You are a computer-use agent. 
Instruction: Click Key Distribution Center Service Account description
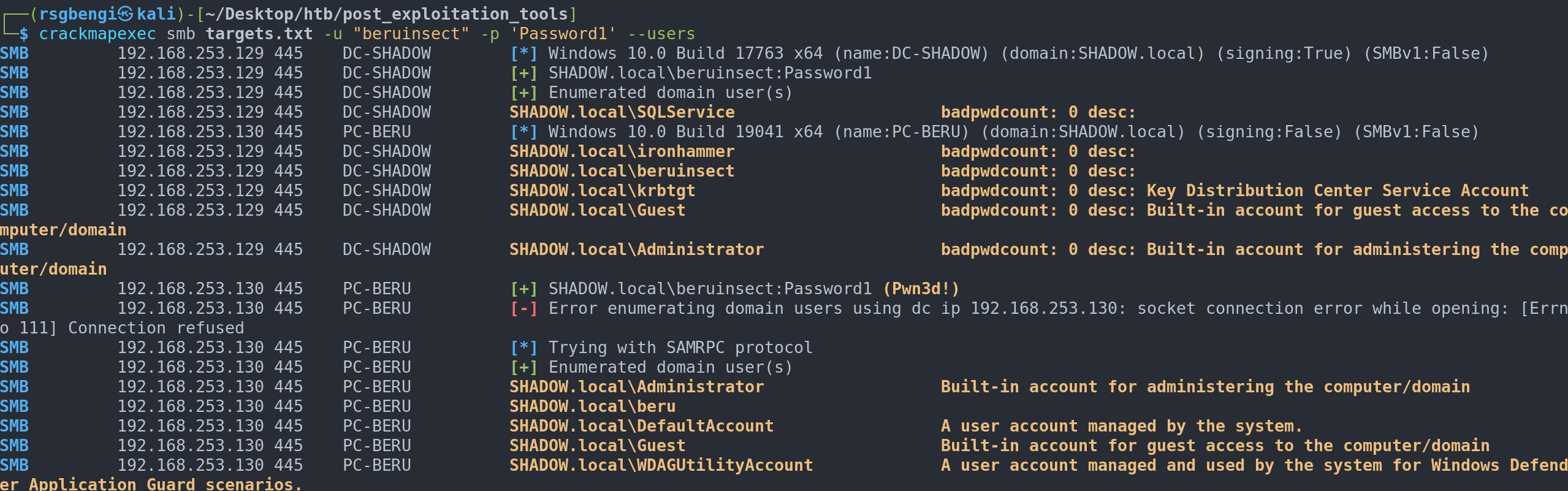pyautogui.click(x=1338, y=191)
